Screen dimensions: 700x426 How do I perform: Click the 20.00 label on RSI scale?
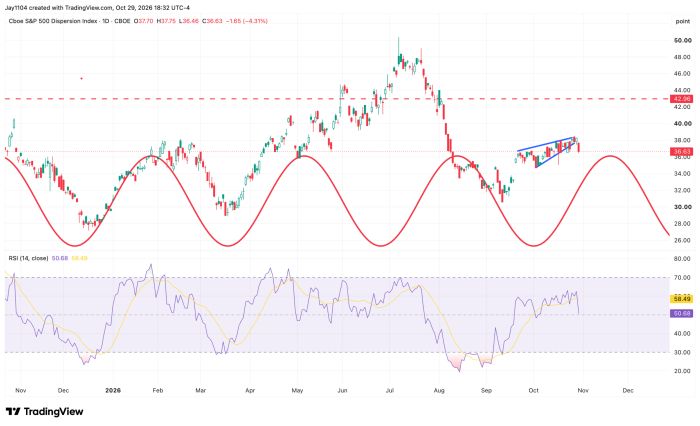[x=682, y=371]
